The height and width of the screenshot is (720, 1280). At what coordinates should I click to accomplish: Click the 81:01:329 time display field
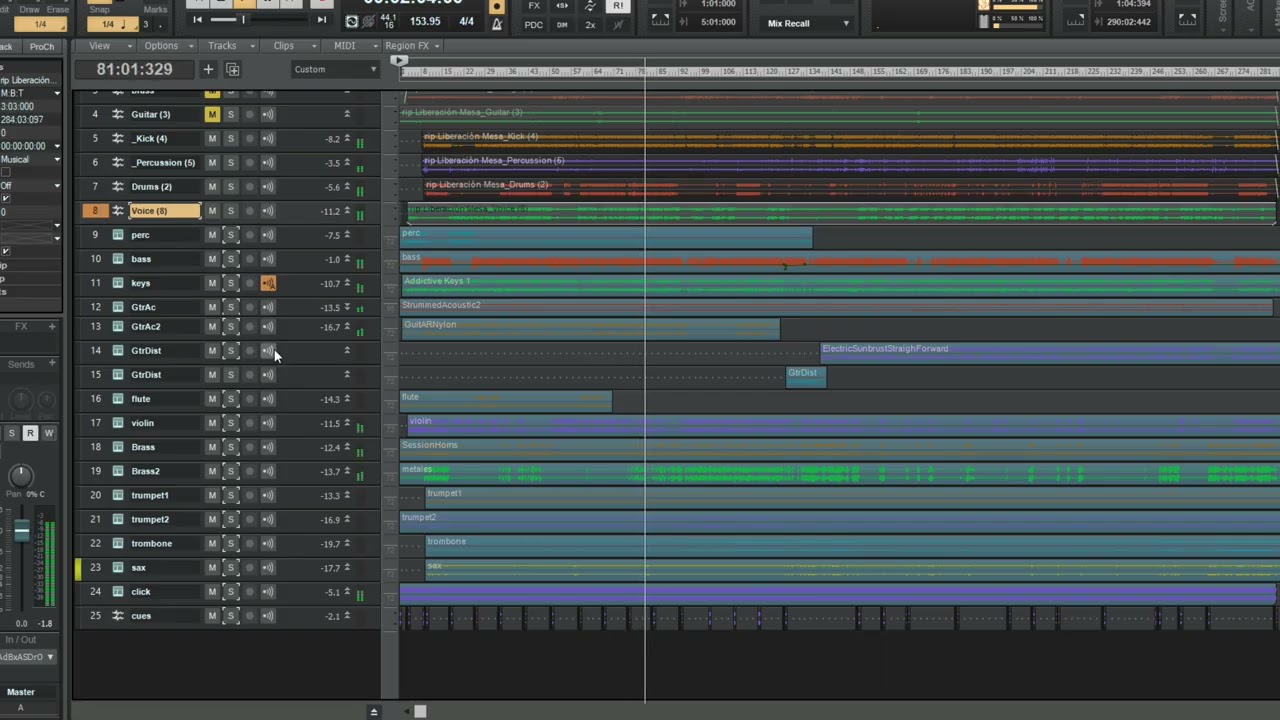[135, 69]
